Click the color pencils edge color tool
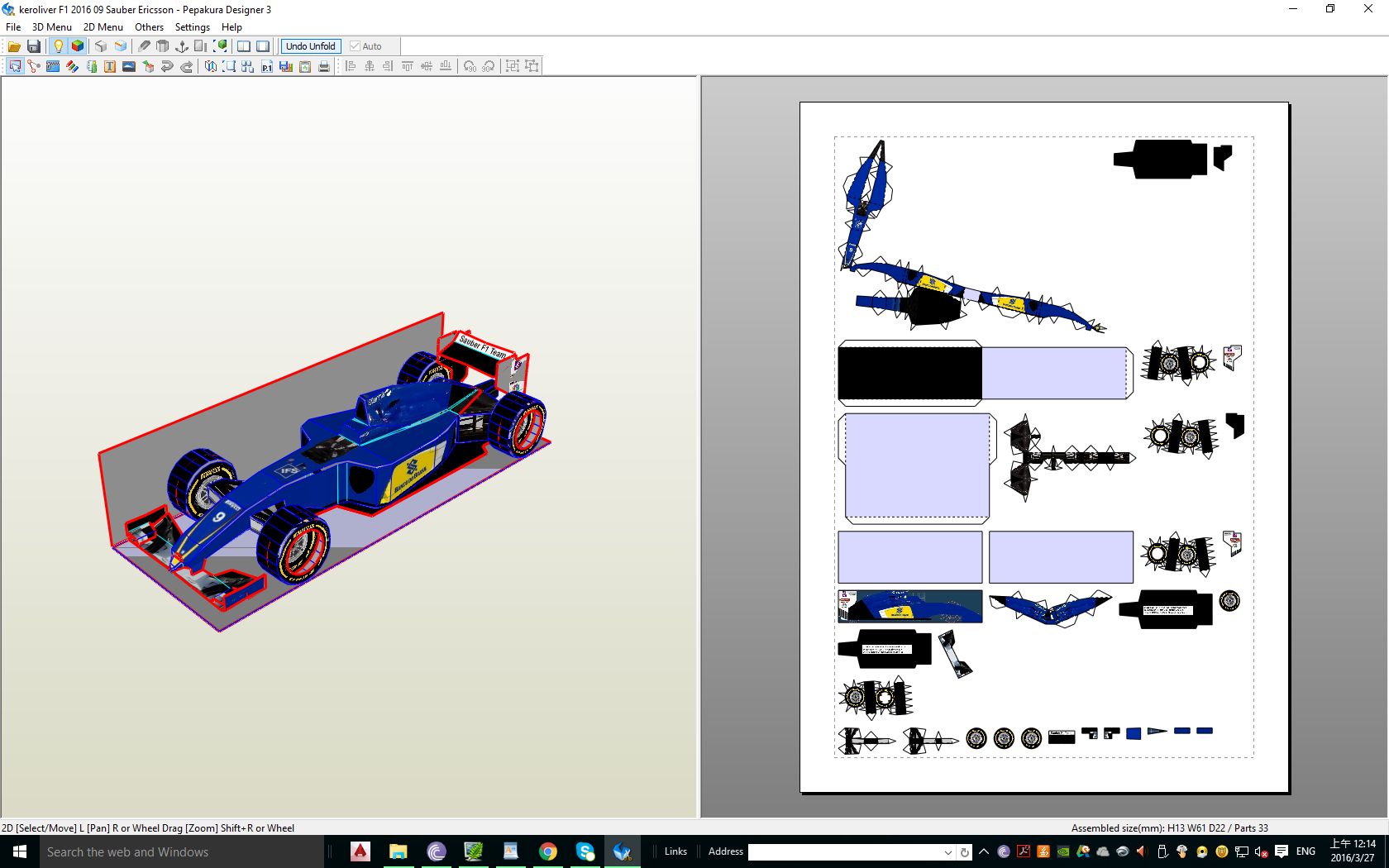 (73, 66)
